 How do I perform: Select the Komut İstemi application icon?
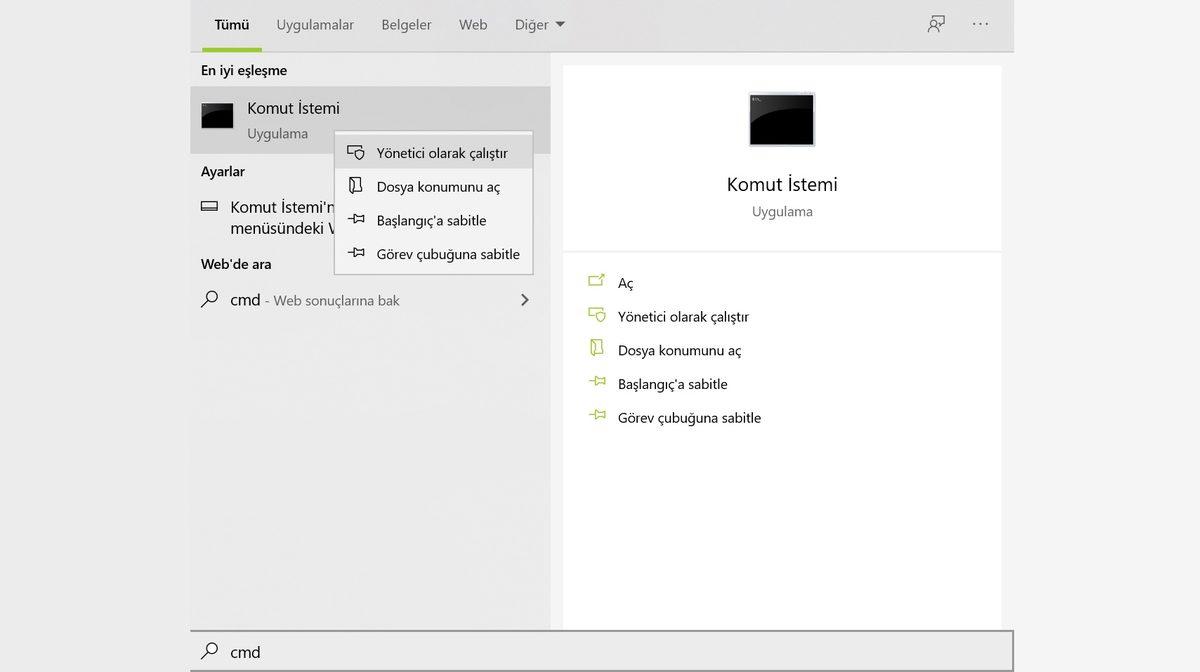coord(217,115)
